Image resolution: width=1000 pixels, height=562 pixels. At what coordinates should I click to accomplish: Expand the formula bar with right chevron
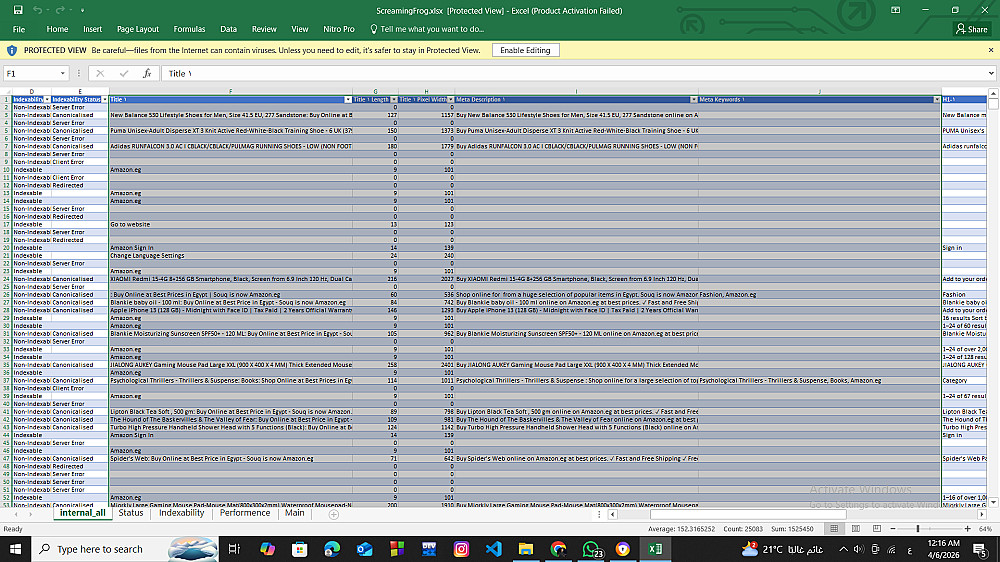(x=991, y=73)
